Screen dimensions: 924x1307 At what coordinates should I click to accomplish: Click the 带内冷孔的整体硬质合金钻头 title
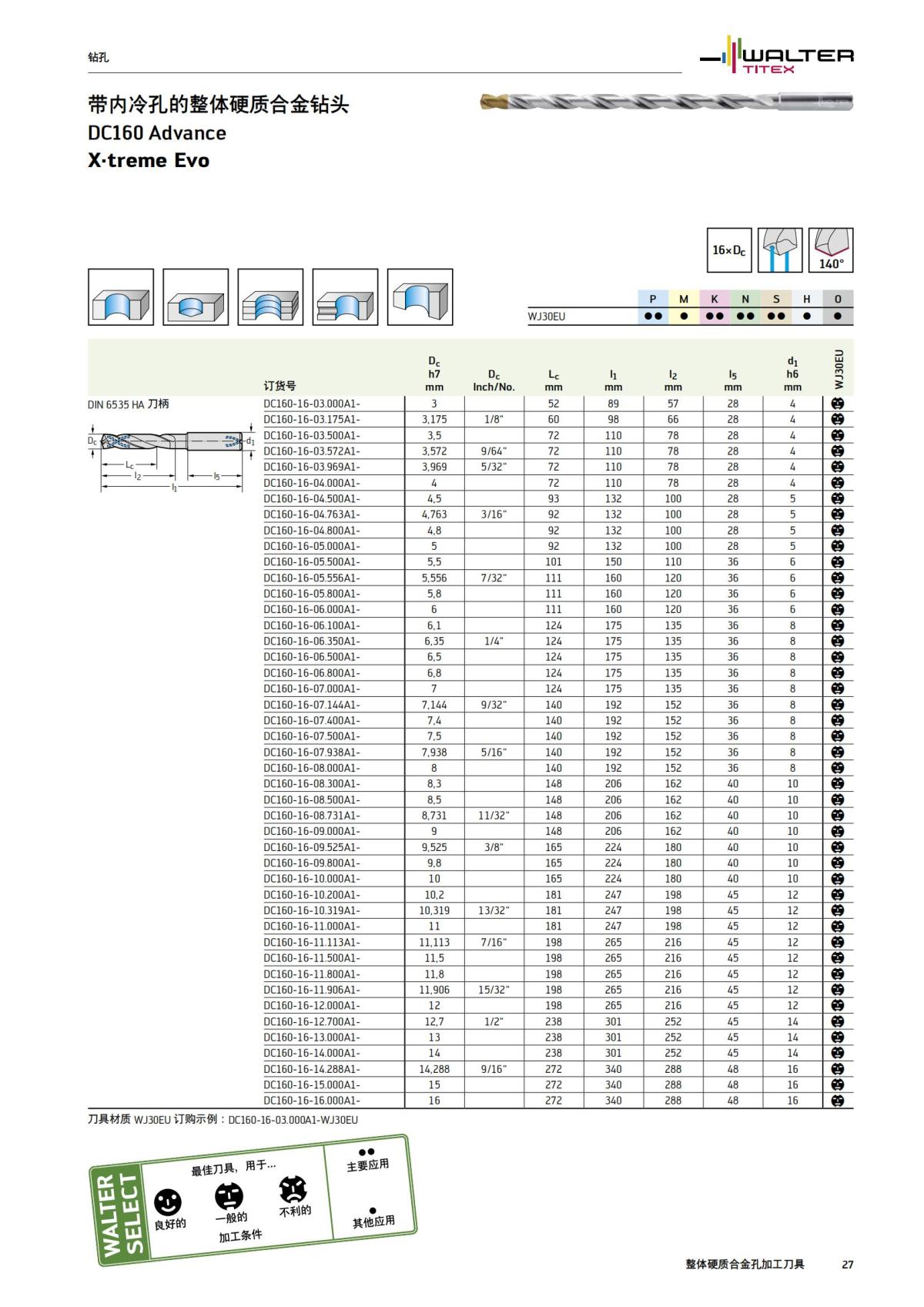219,104
